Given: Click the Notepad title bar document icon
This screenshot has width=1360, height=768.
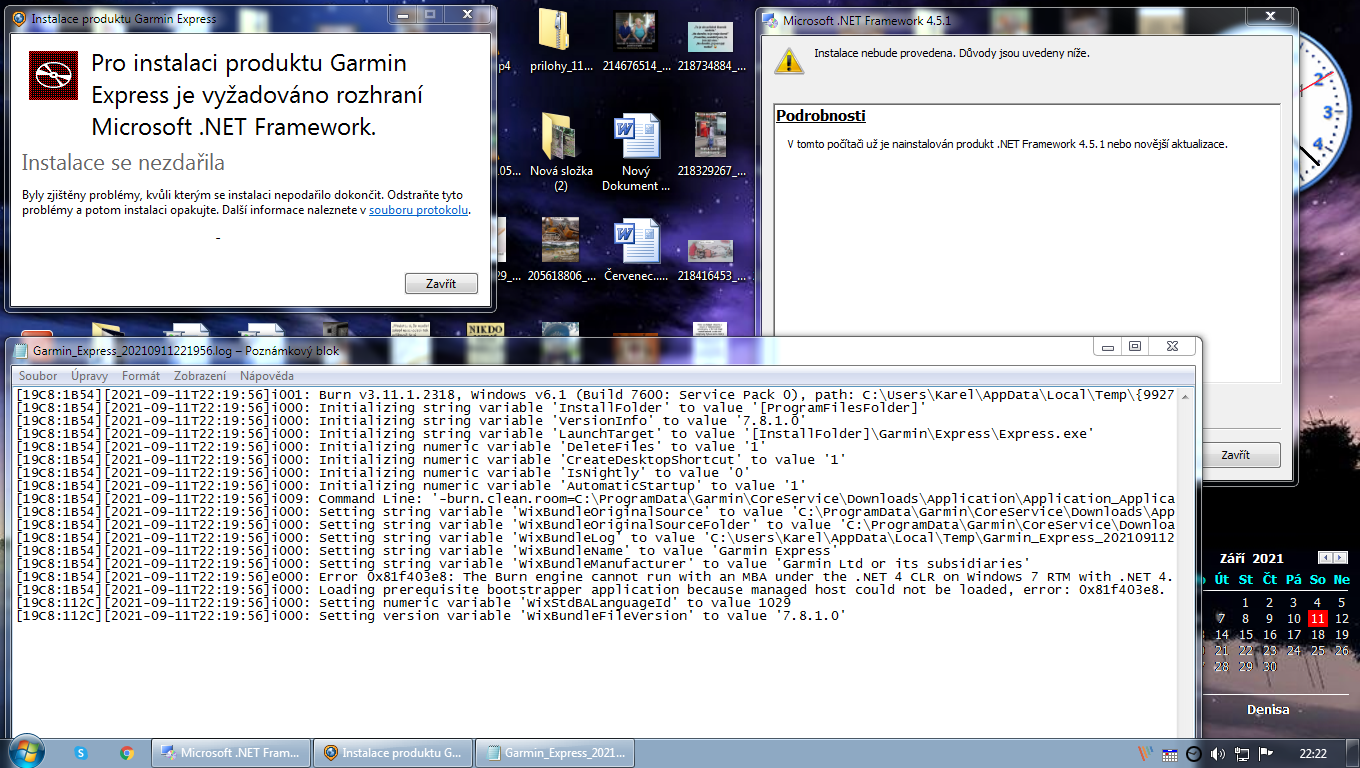Looking at the screenshot, I should [21, 351].
